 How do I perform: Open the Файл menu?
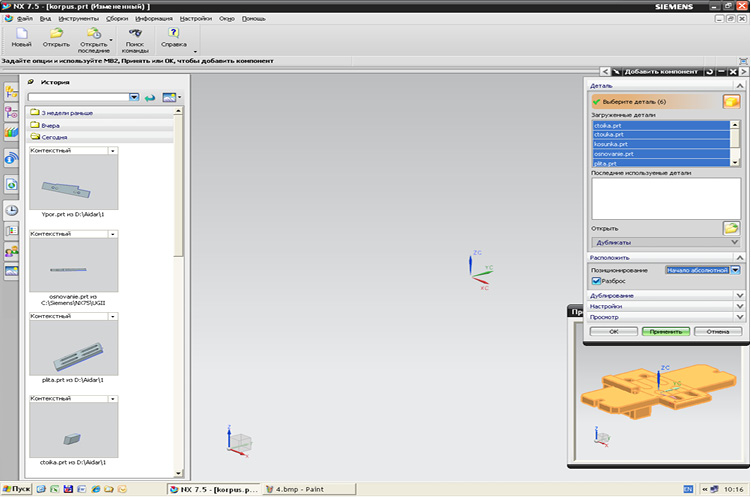(x=25, y=19)
